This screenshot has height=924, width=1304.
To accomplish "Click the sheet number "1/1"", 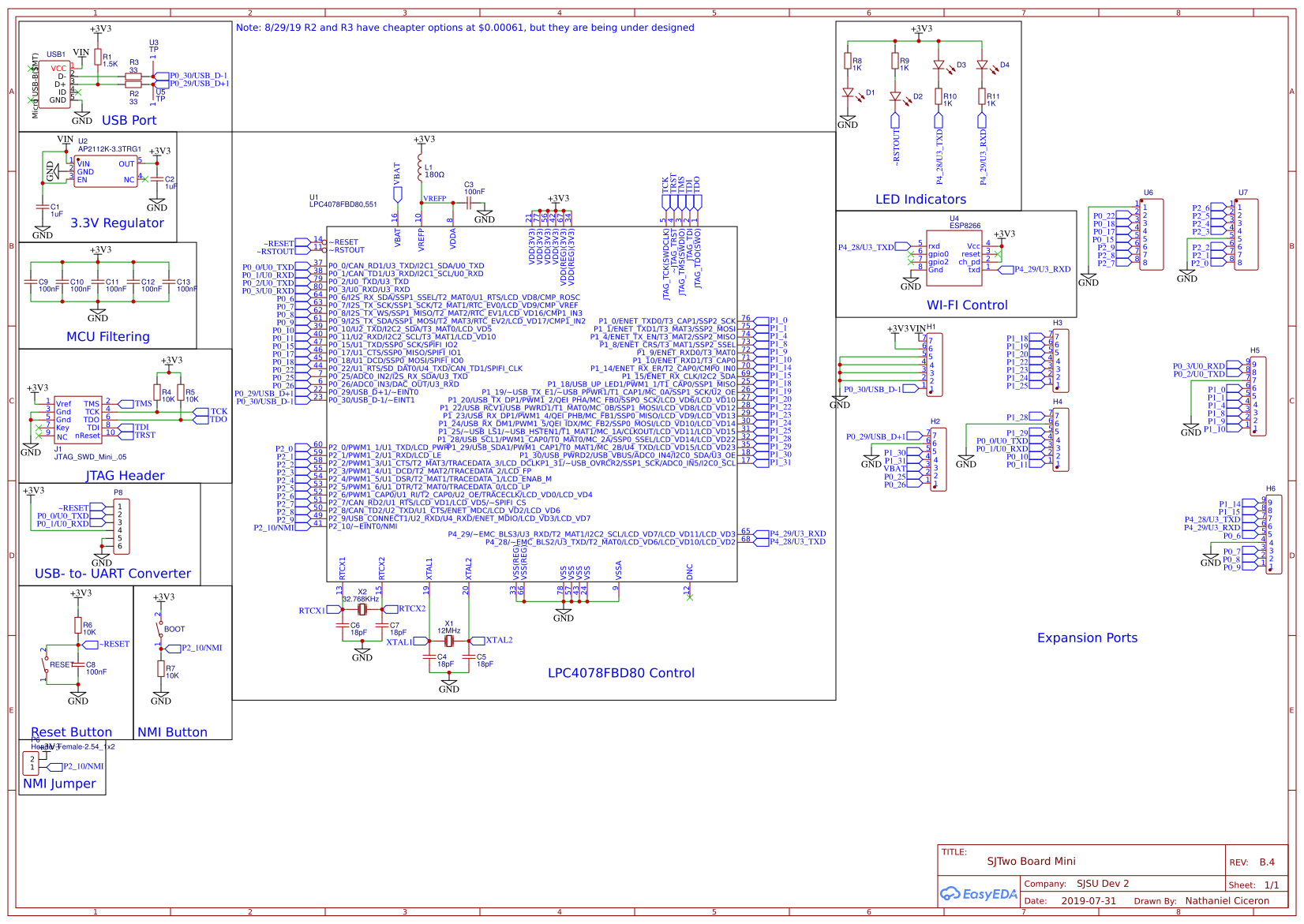I will [1272, 885].
